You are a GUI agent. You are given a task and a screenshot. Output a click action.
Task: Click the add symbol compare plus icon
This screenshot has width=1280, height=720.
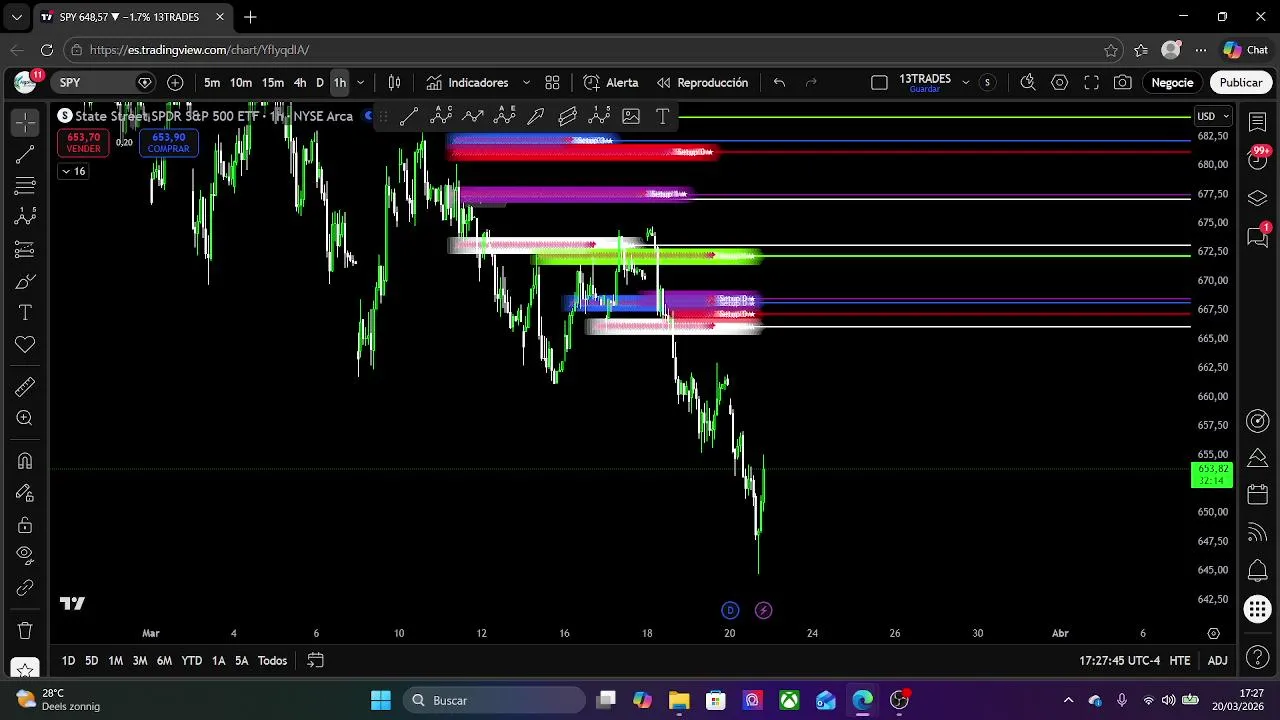[176, 83]
